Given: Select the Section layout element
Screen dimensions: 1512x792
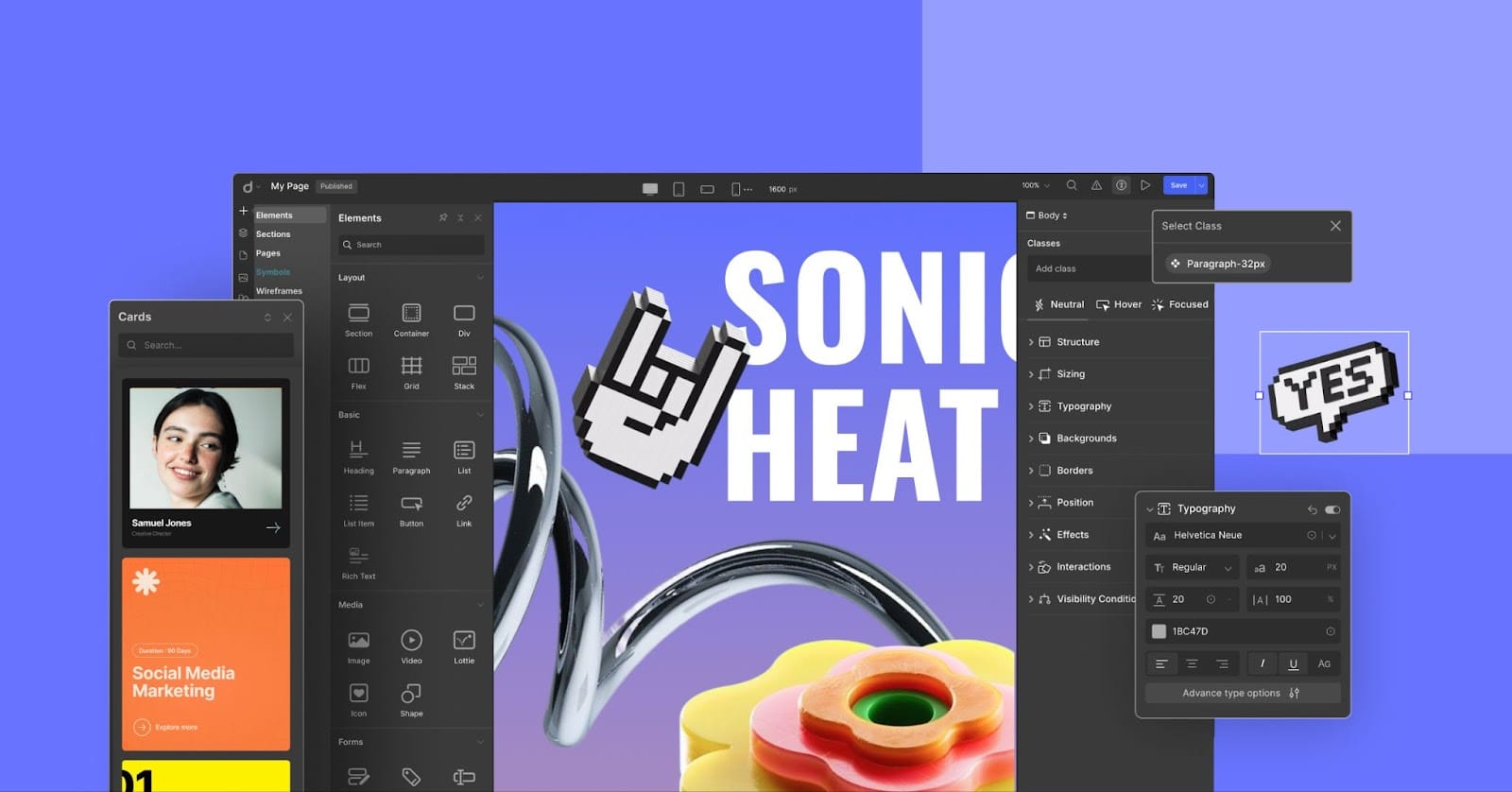Looking at the screenshot, I should coord(358,319).
